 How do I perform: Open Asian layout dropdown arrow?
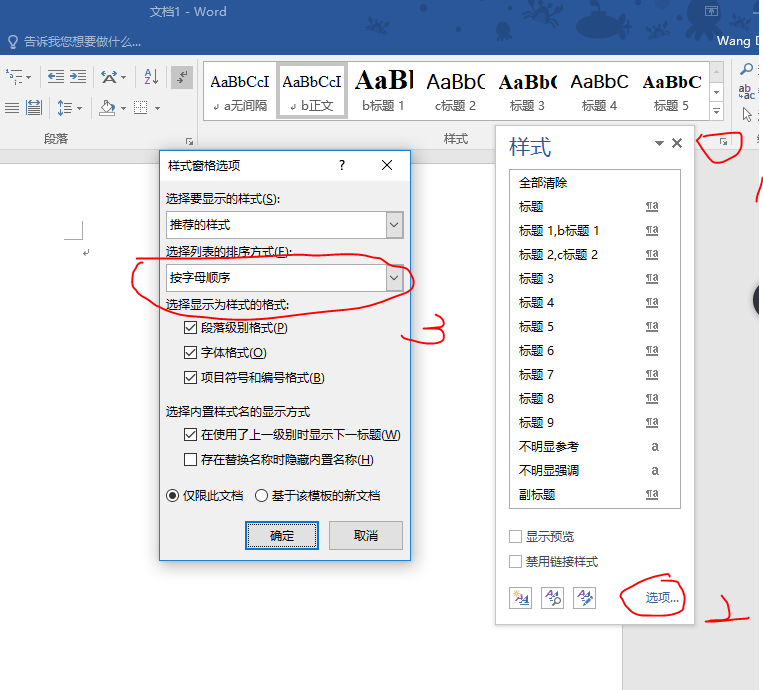123,77
